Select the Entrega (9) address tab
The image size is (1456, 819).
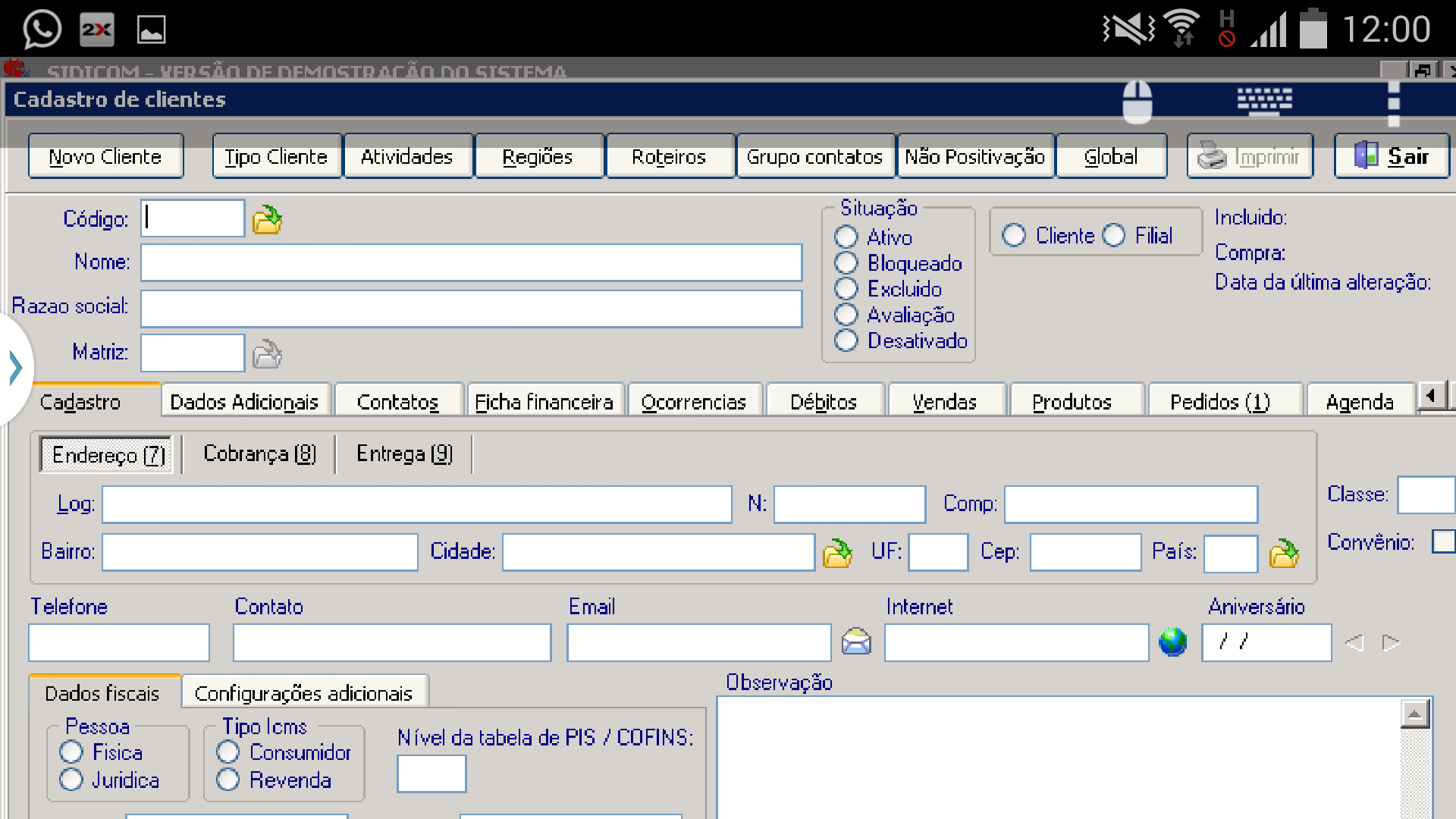[x=404, y=453]
